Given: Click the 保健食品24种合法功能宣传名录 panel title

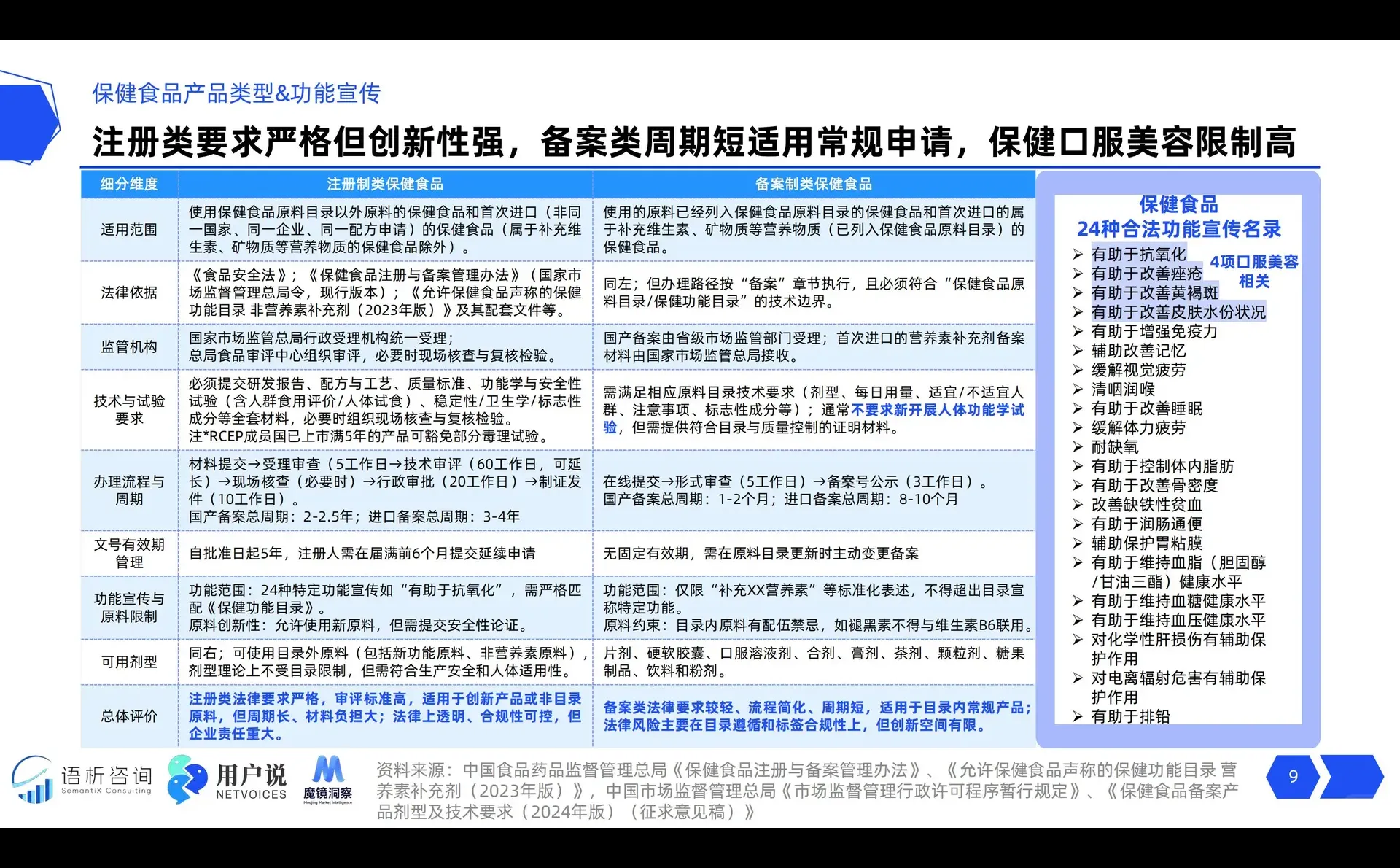Looking at the screenshot, I should pos(1180,217).
